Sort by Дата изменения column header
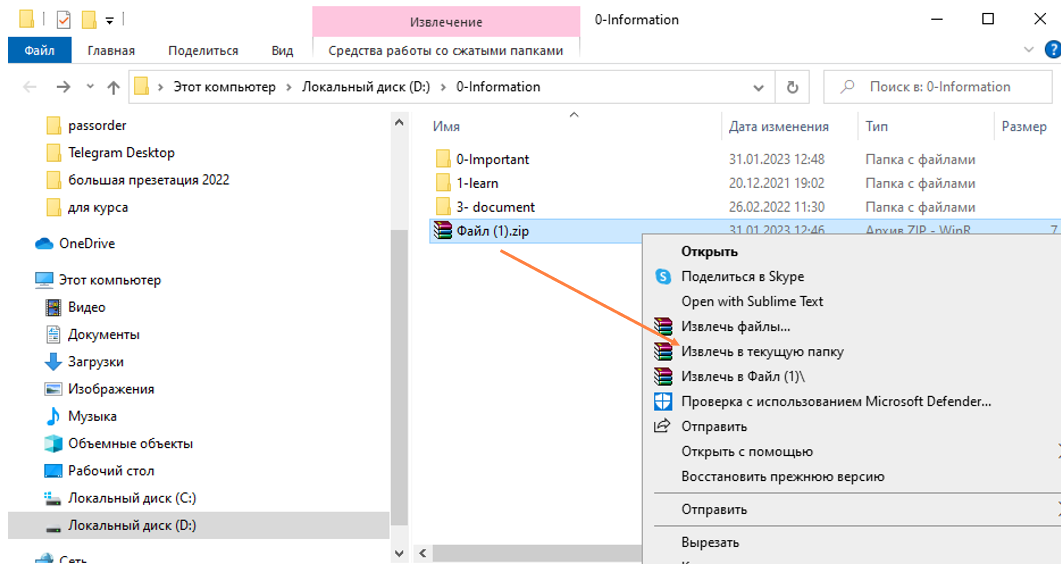 [778, 127]
